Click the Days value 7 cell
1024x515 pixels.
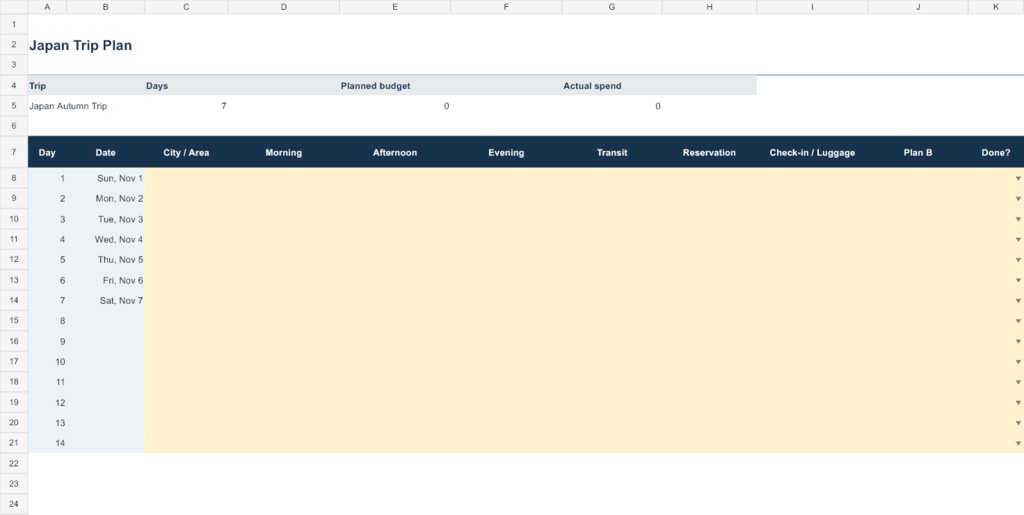[x=186, y=106]
